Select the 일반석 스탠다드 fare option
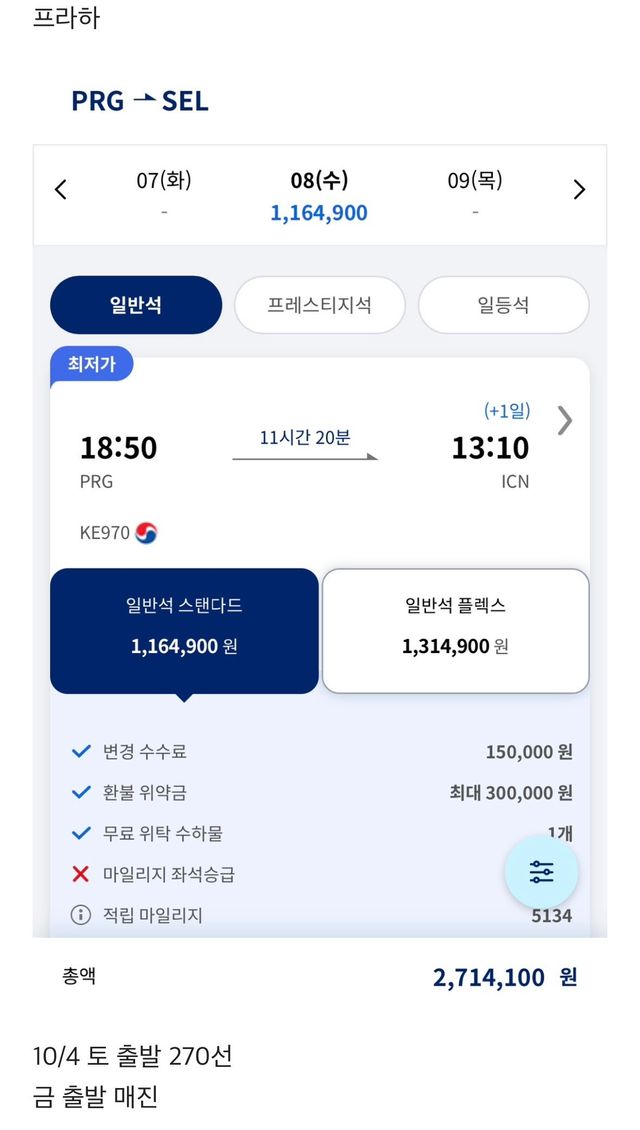640x1130 pixels. tap(184, 630)
